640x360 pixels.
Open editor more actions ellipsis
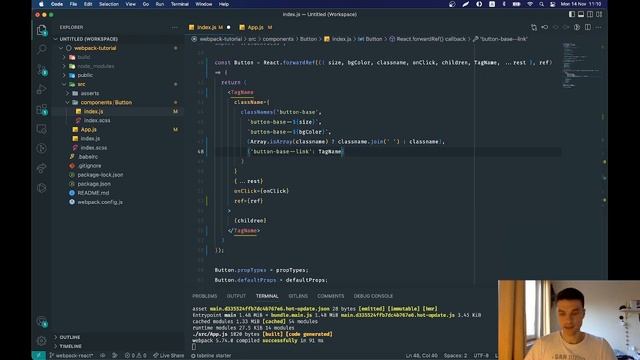(x=598, y=27)
